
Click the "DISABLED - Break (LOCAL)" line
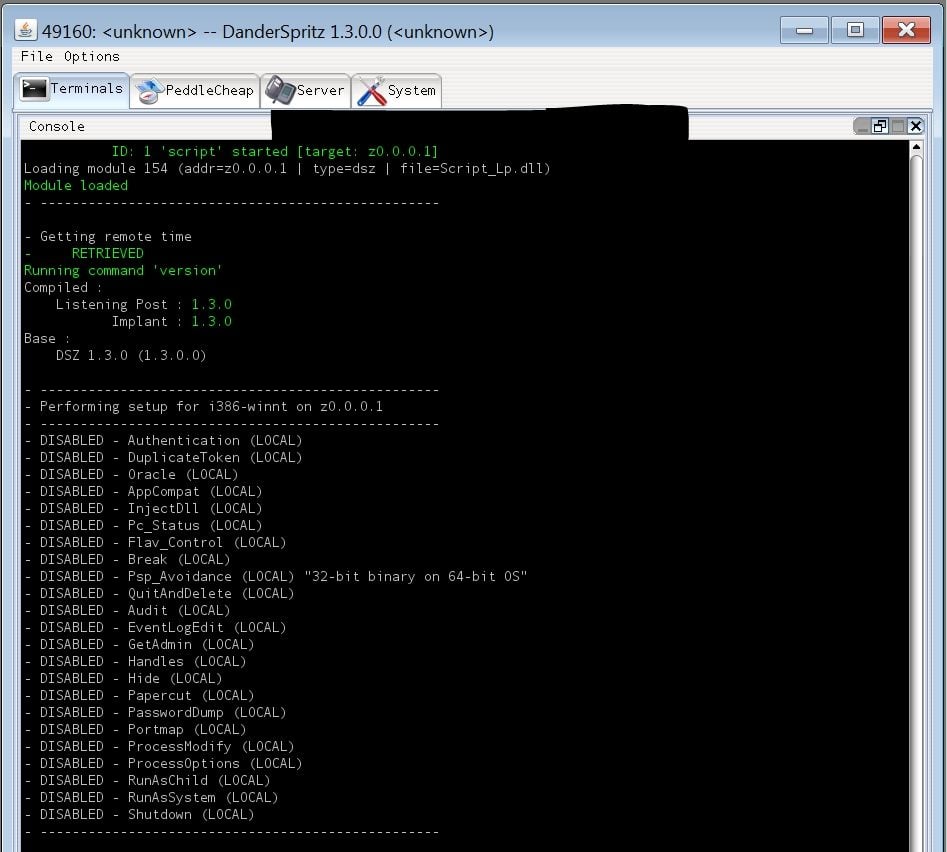pos(127,559)
